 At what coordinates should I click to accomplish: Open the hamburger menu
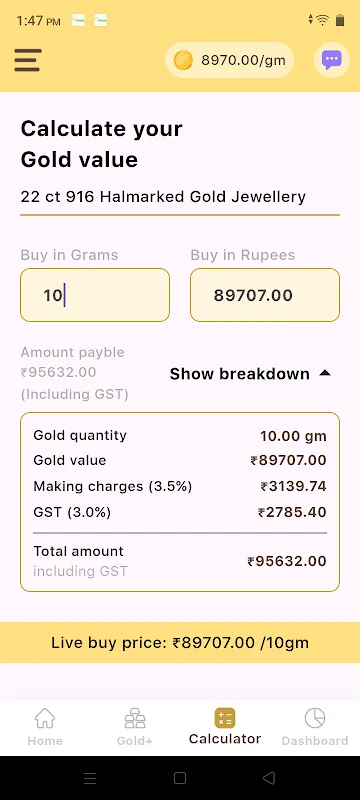[x=28, y=60]
